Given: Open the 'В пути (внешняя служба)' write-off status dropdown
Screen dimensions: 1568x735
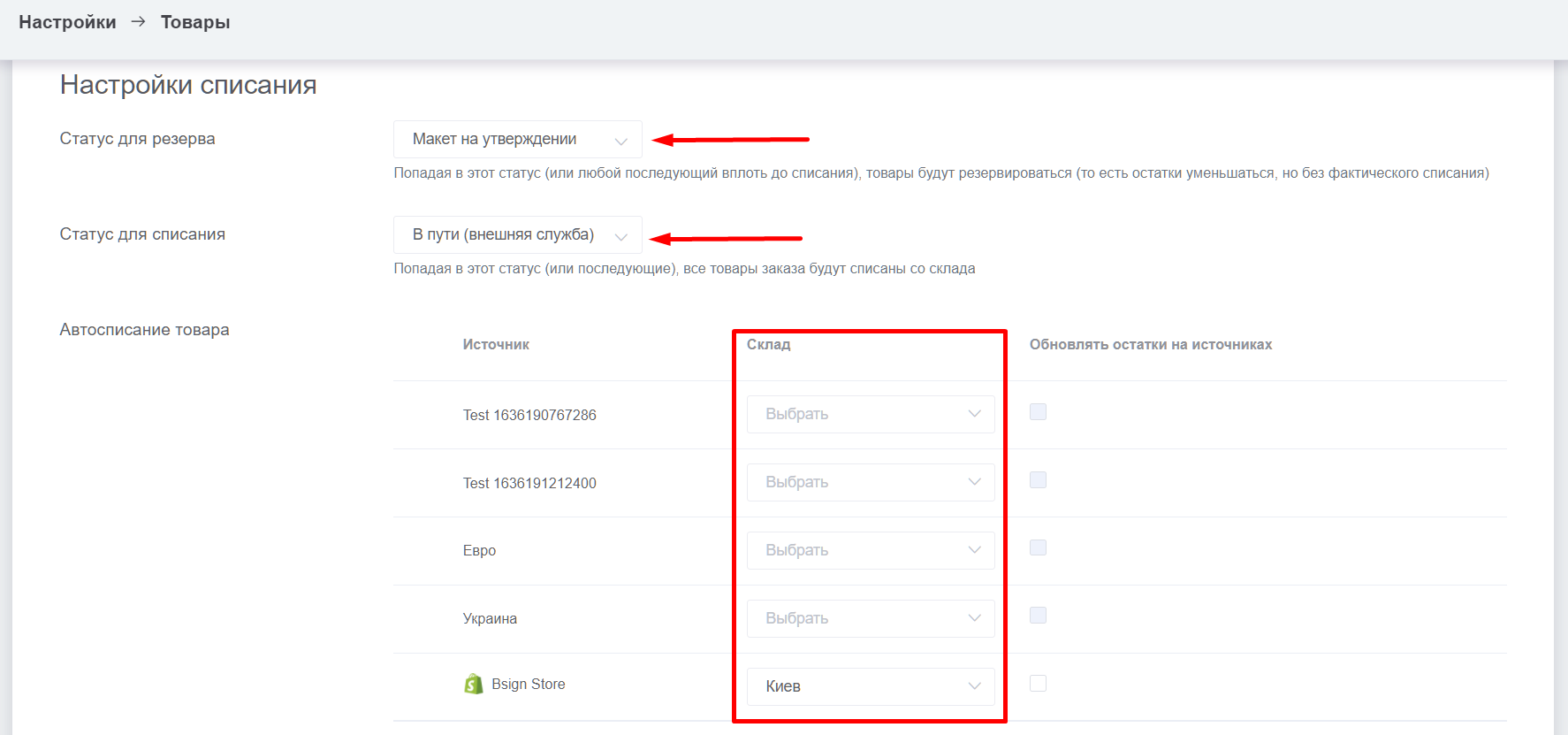Looking at the screenshot, I should (x=518, y=234).
